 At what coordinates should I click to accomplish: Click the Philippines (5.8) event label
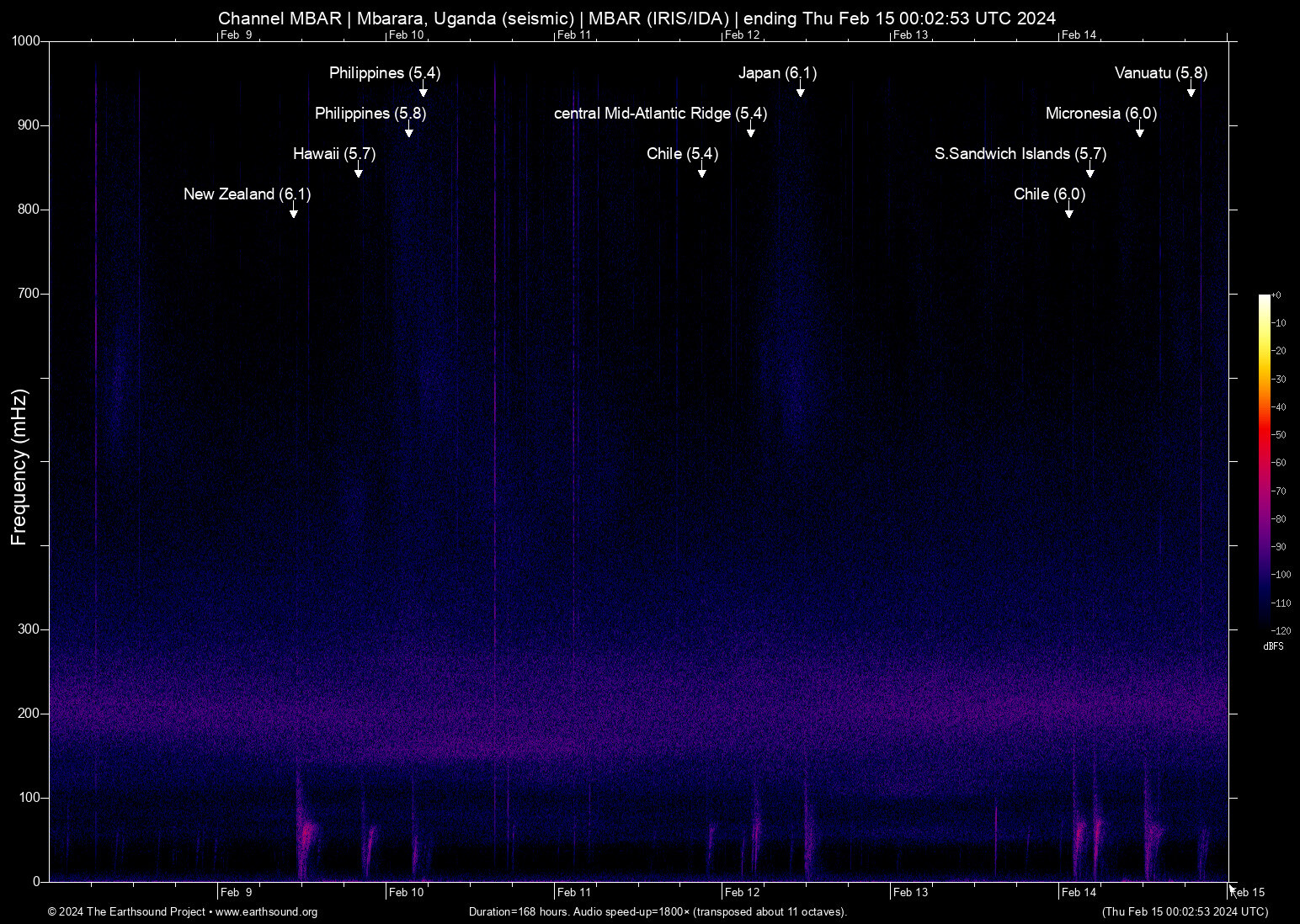[369, 114]
